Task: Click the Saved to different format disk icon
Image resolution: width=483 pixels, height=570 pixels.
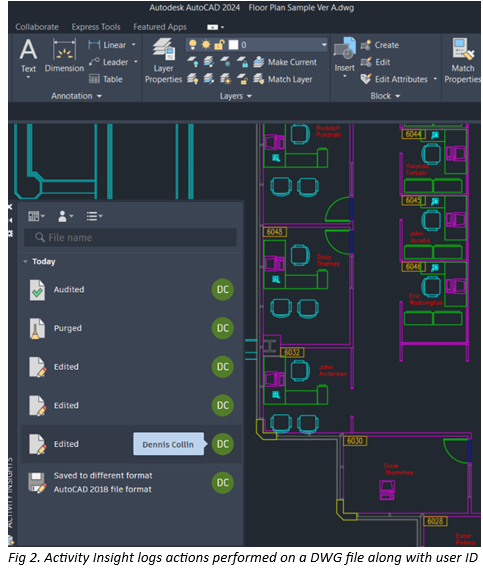Action: [37, 483]
